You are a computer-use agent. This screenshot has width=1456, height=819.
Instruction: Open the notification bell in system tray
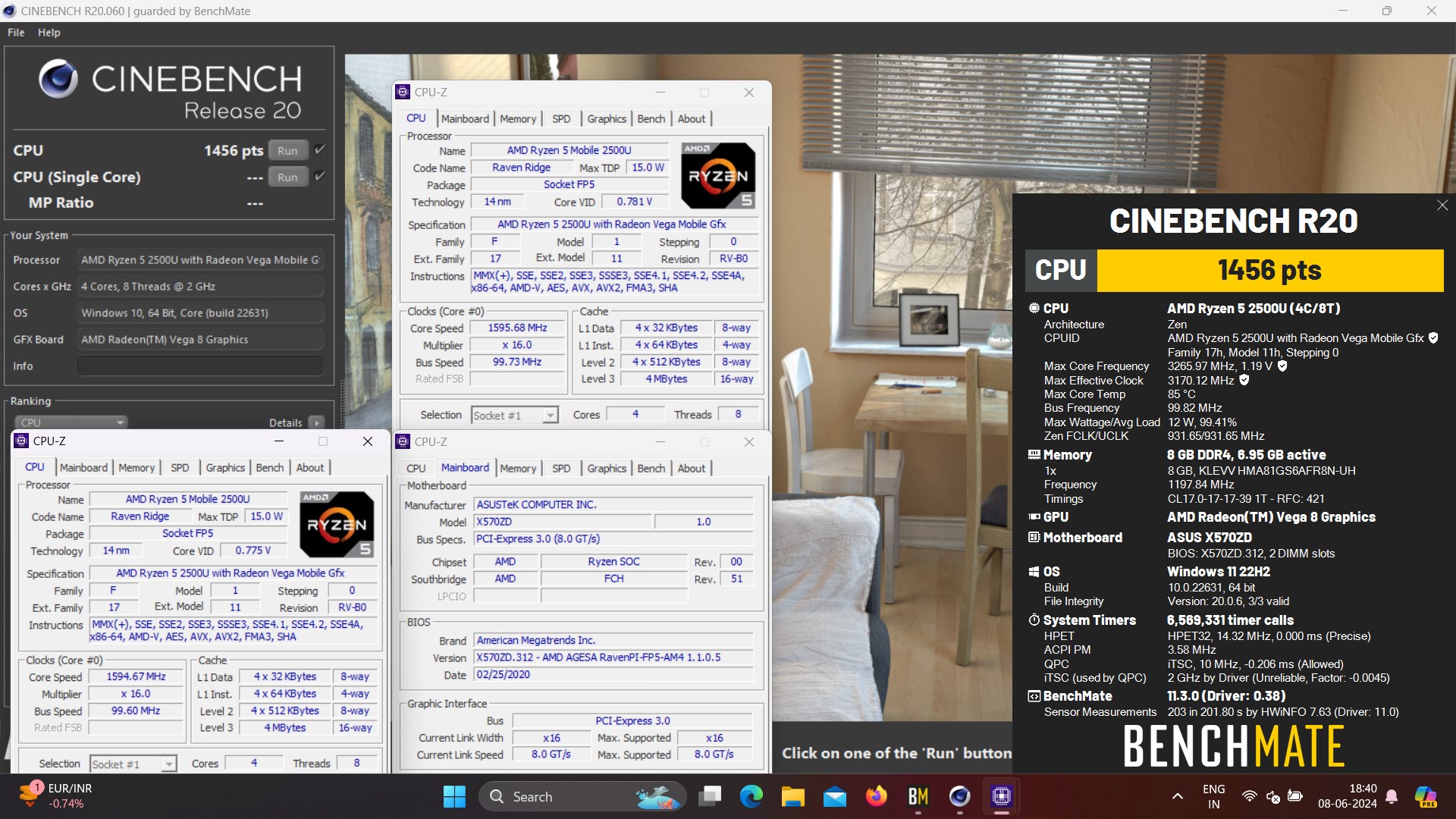1392,796
